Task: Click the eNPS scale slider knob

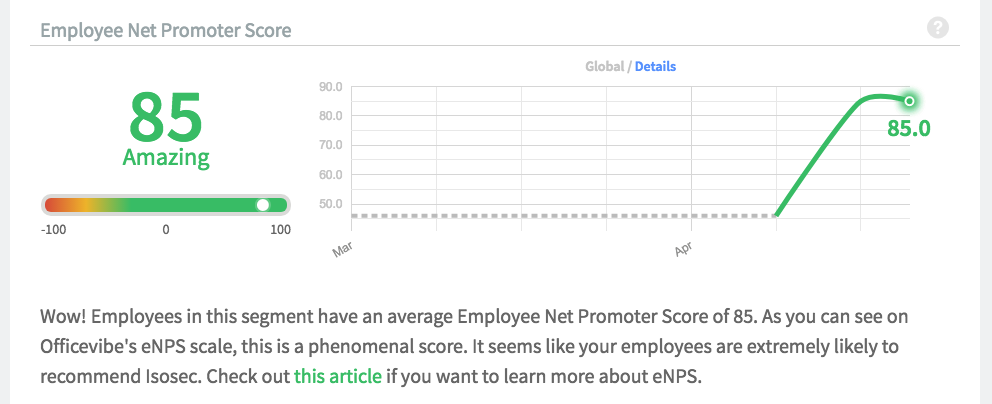Action: click(263, 205)
